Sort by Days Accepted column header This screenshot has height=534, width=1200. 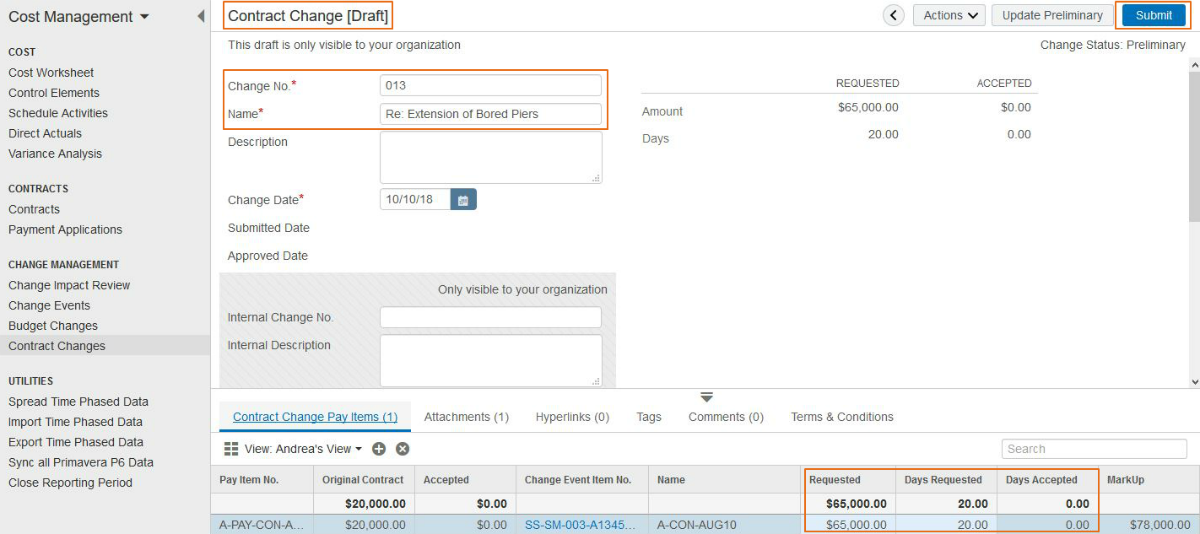[1047, 480]
